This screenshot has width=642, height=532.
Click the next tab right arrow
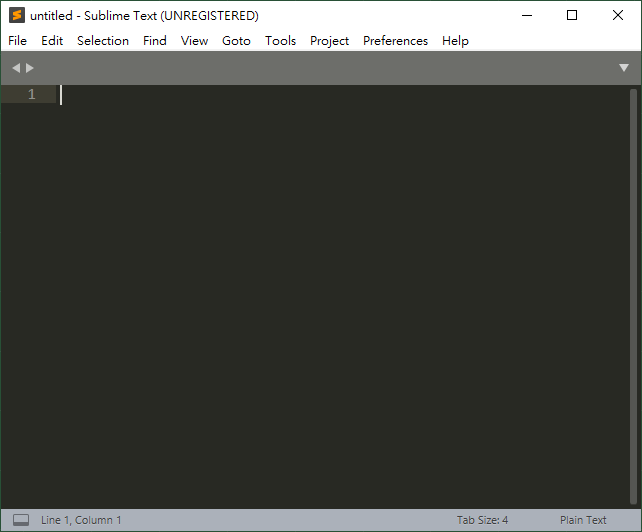coord(29,68)
